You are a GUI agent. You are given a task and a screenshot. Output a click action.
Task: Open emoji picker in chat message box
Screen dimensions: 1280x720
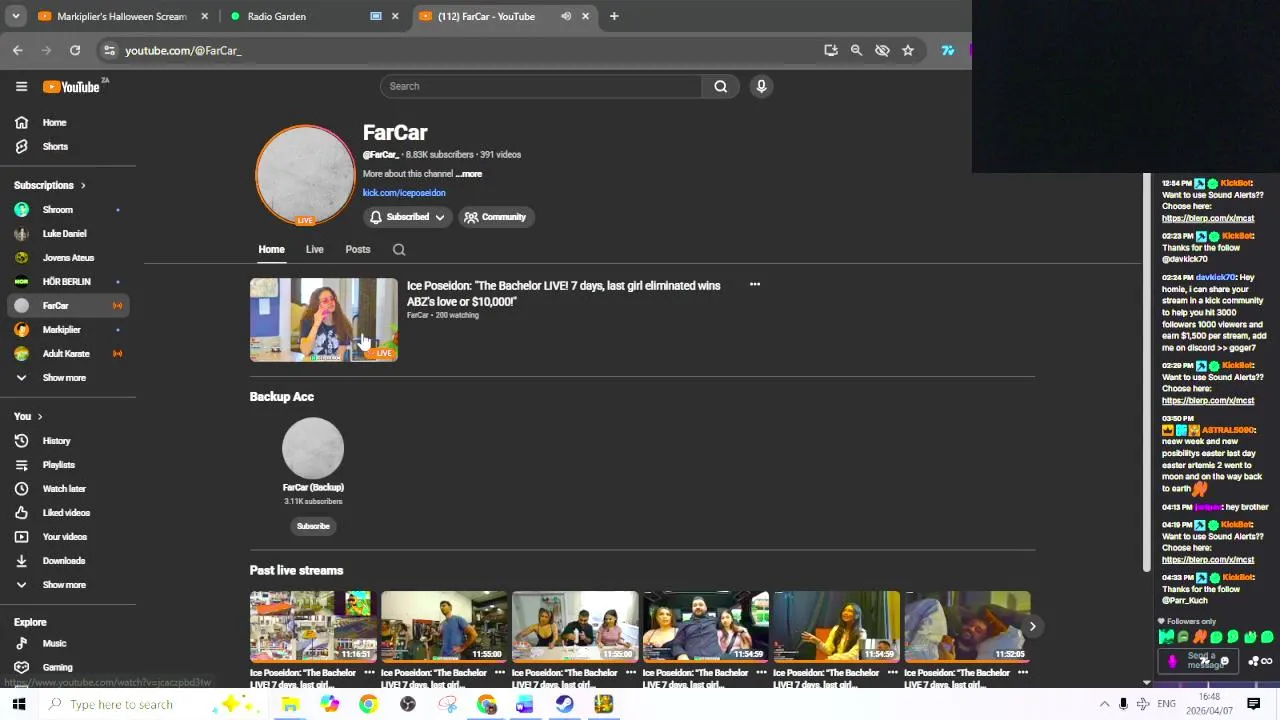(x=1224, y=661)
